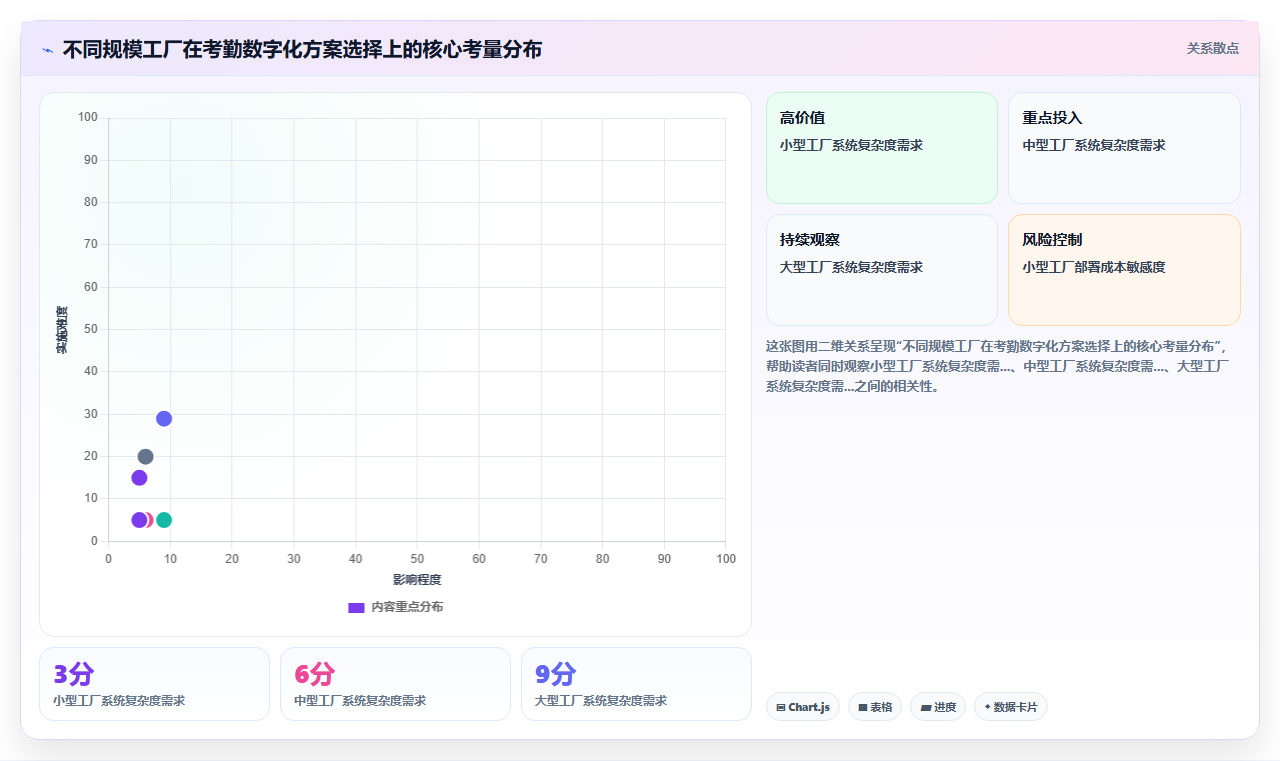Image resolution: width=1280 pixels, height=761 pixels.
Task: Click the y-axis tick label 100
Action: coord(88,118)
